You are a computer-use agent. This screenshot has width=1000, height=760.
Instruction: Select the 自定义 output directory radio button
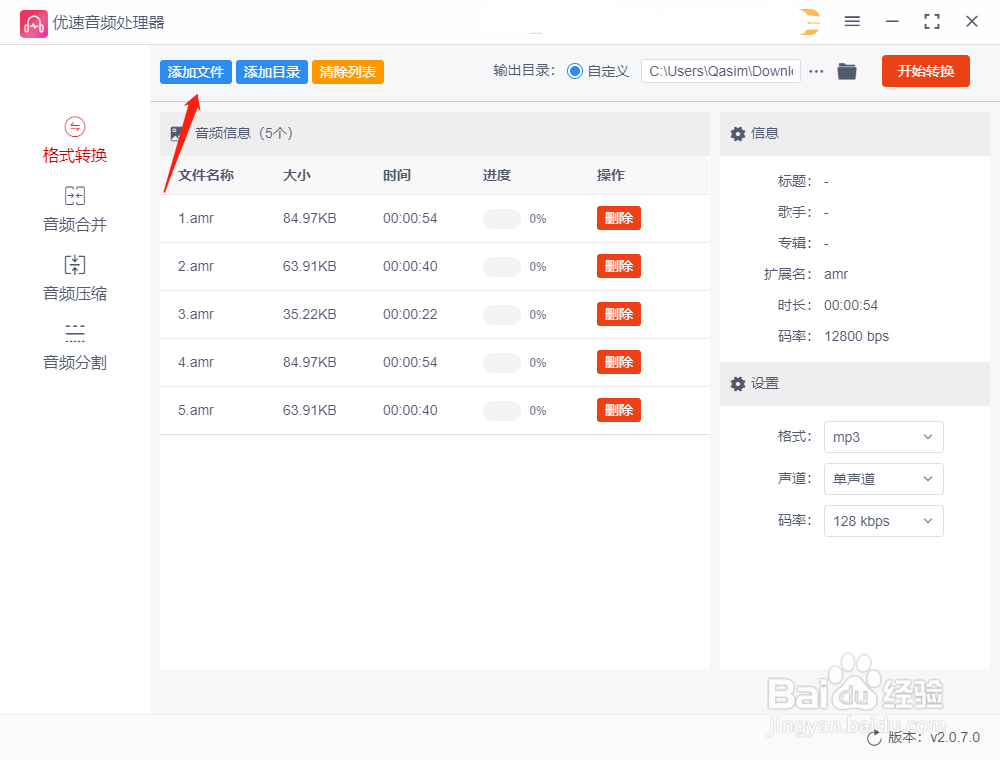572,71
